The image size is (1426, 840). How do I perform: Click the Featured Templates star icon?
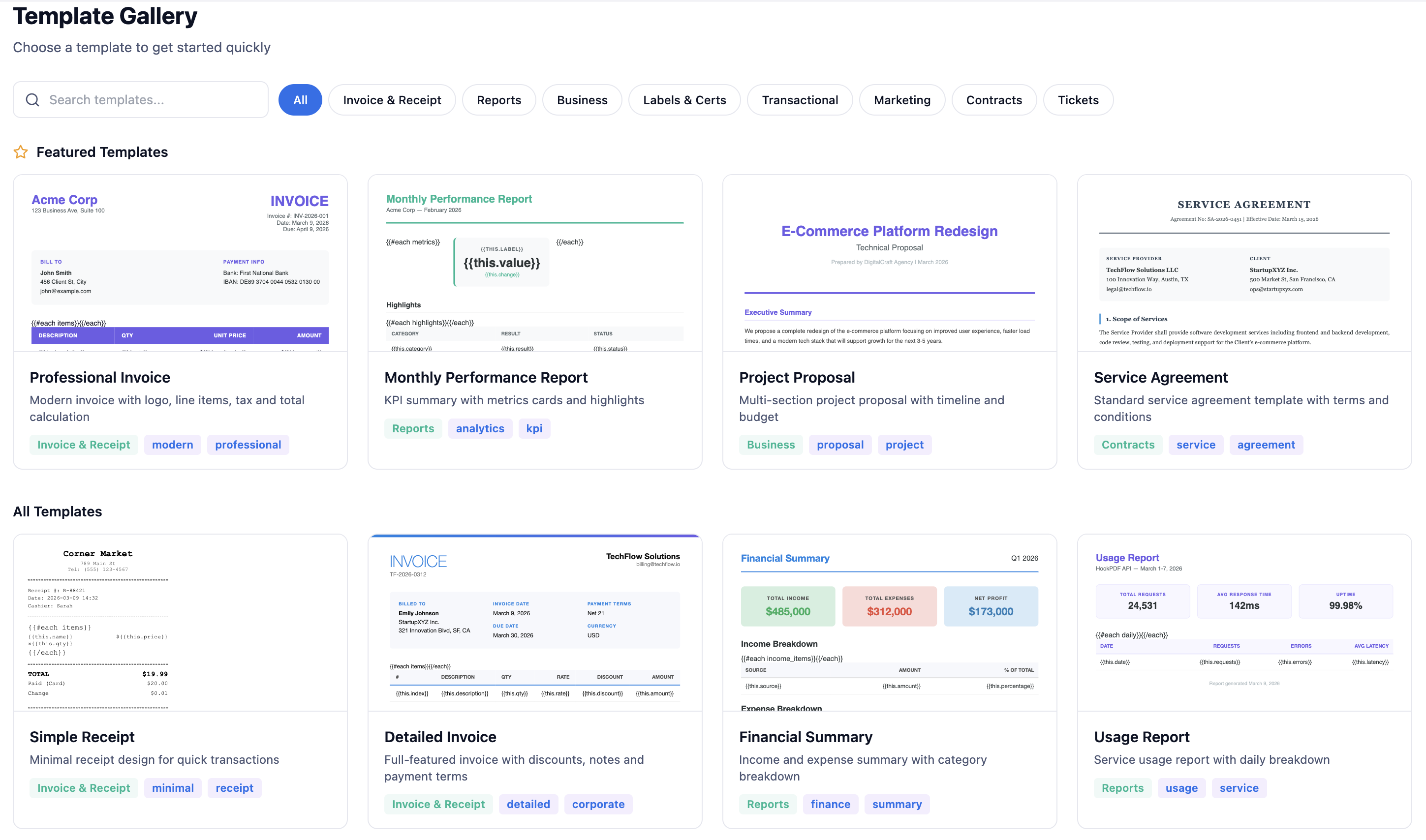pyautogui.click(x=20, y=151)
